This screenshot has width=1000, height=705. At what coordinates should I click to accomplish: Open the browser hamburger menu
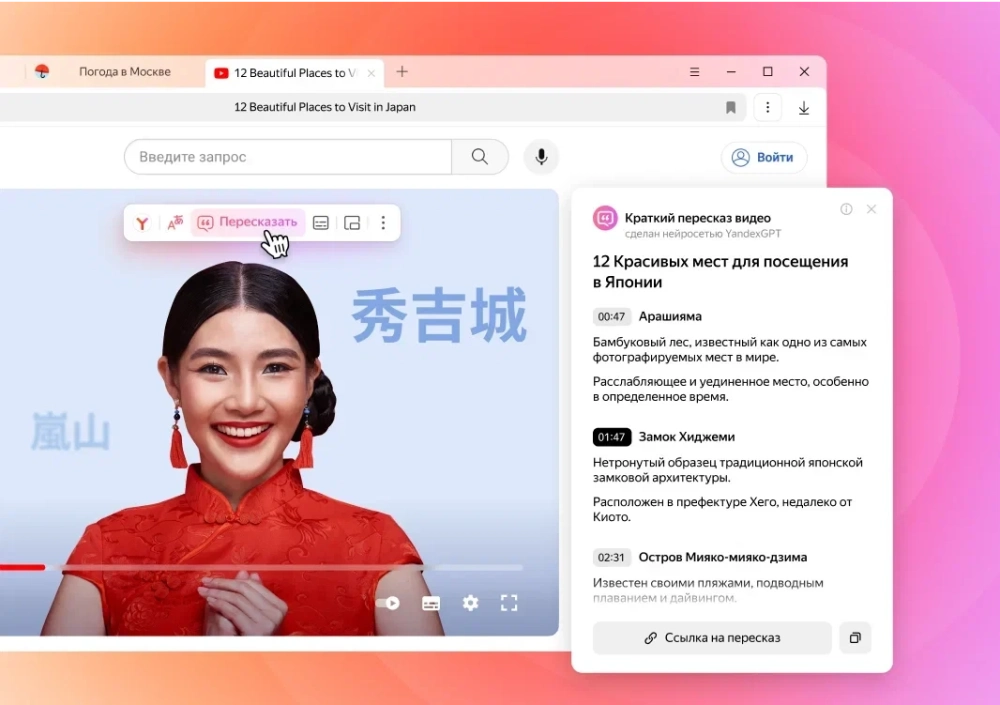click(694, 72)
